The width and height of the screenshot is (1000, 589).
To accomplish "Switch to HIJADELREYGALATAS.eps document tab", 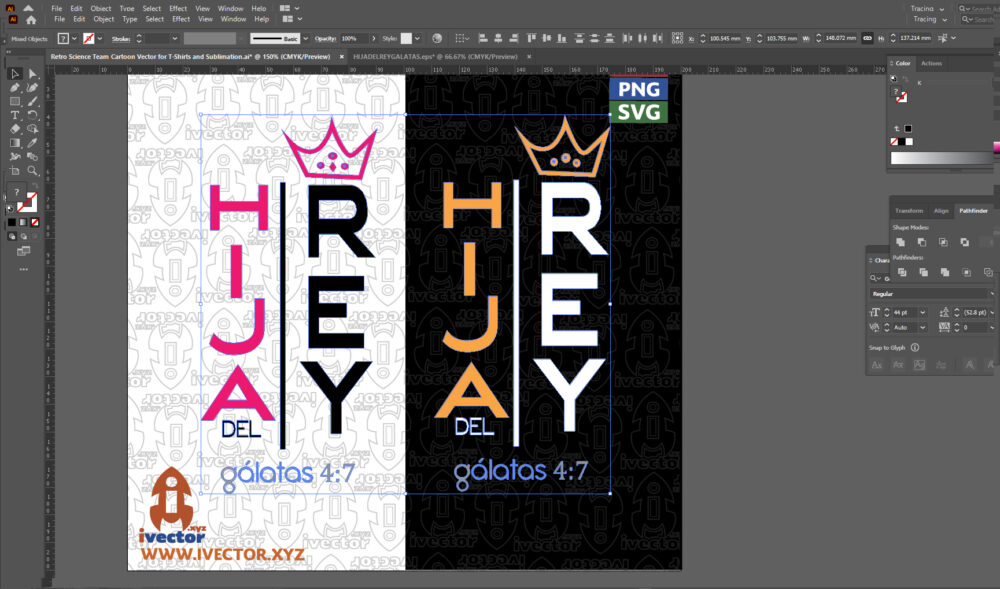I will click(x=435, y=57).
